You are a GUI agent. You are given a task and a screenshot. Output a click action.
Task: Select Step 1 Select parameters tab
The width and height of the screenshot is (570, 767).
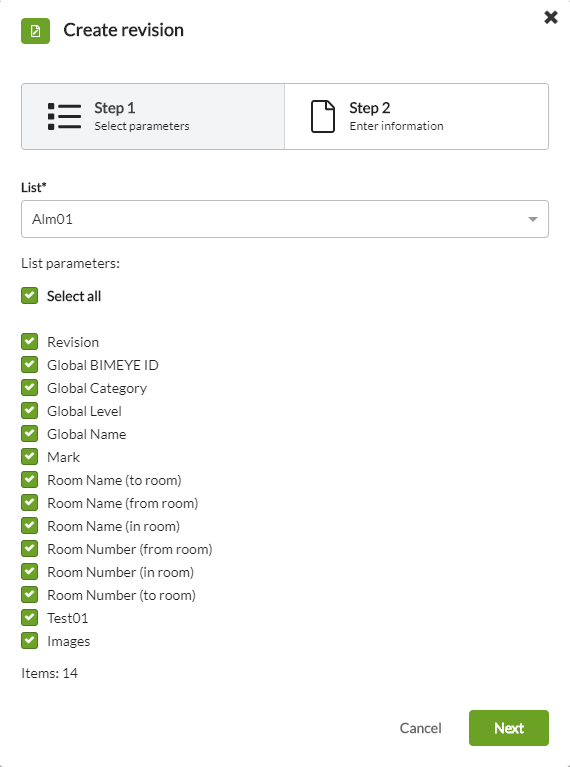(x=153, y=116)
